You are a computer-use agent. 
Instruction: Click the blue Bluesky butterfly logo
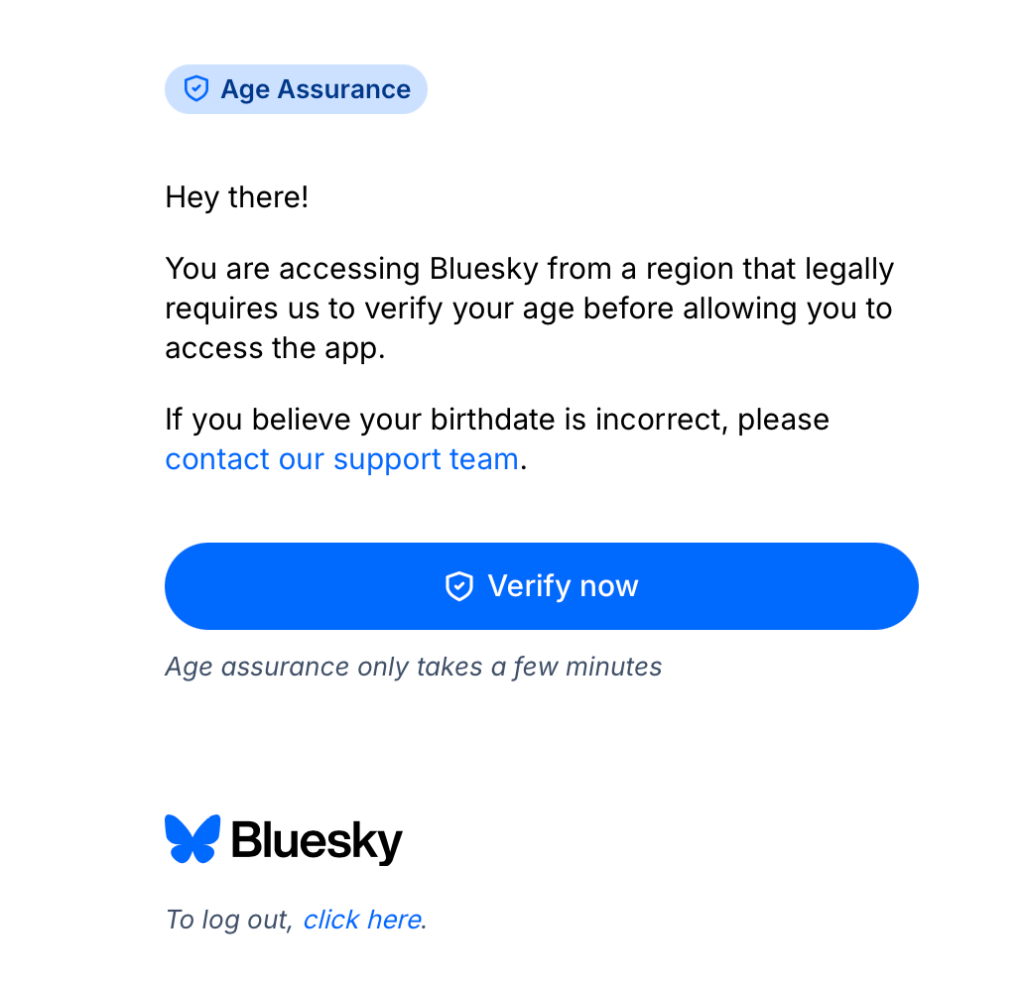click(192, 839)
